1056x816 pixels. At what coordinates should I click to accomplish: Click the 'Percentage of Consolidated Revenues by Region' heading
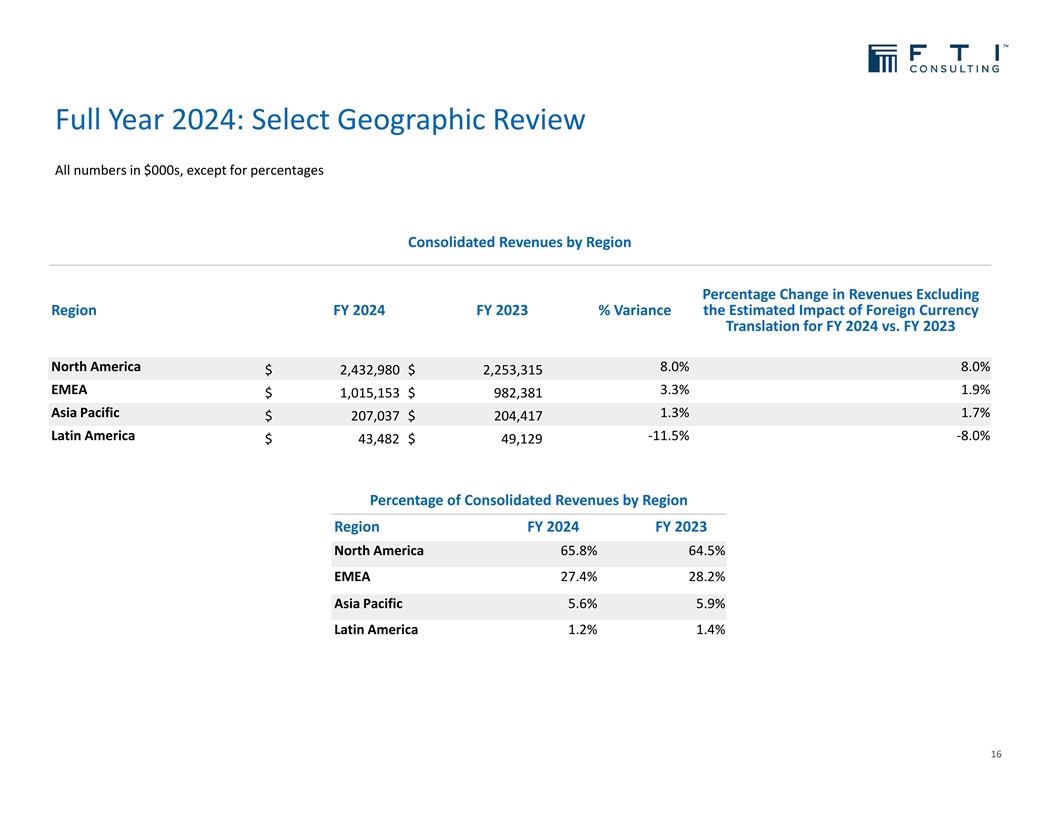(528, 500)
